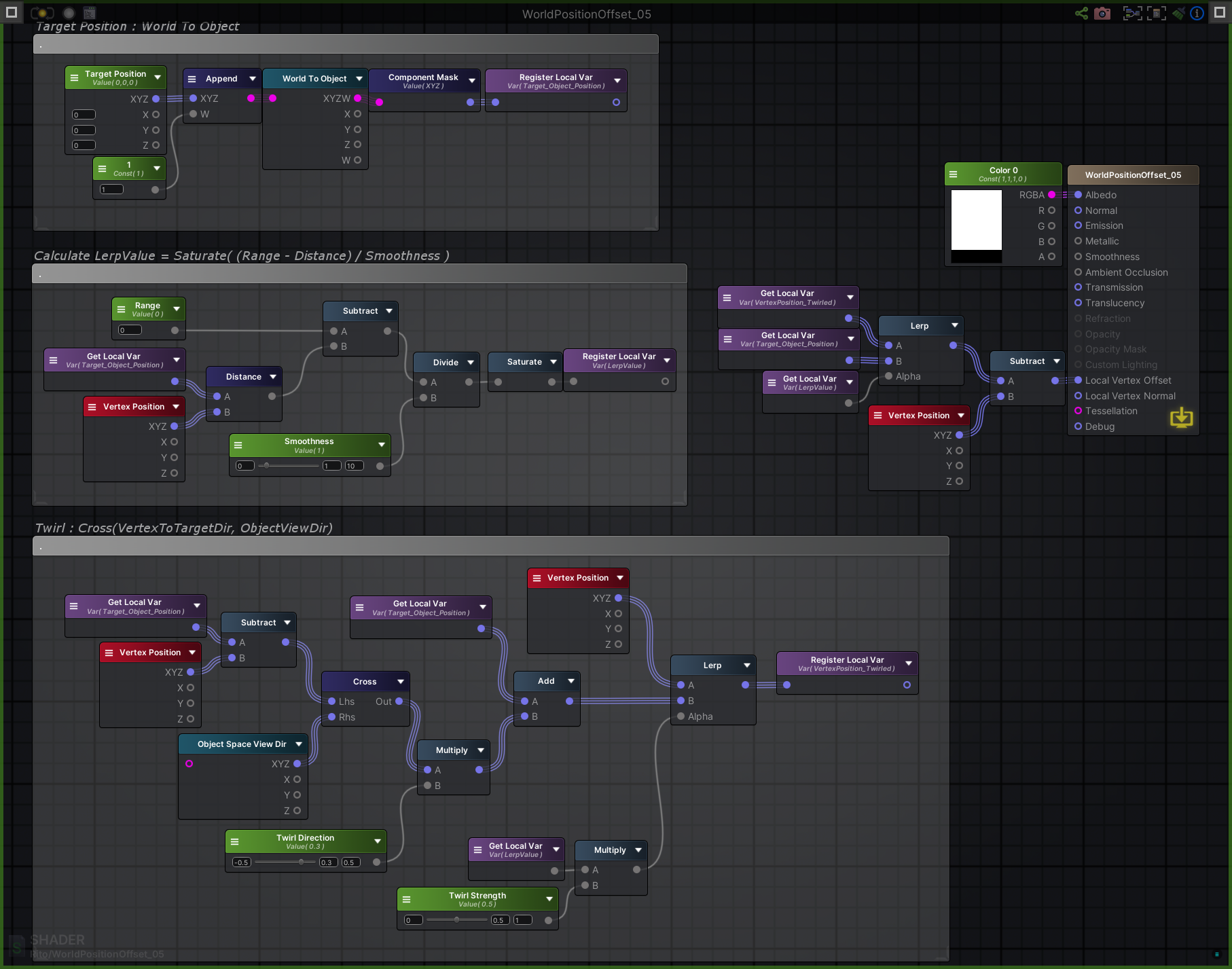This screenshot has width=1232, height=969.
Task: Toggle the Debug output port
Action: point(1079,426)
